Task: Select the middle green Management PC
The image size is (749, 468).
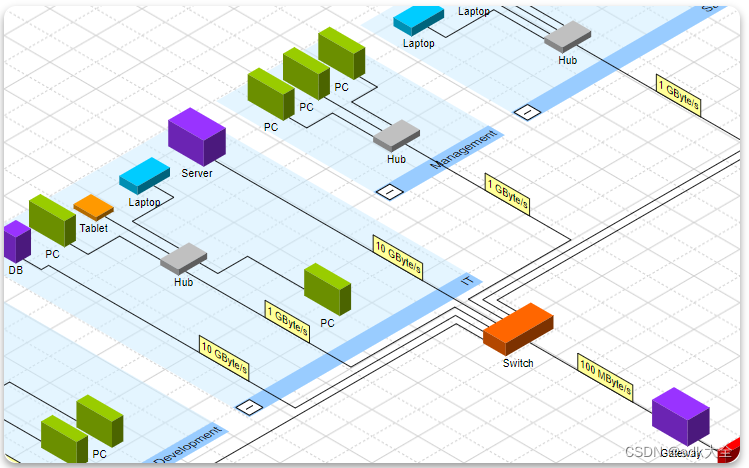Action: (306, 74)
